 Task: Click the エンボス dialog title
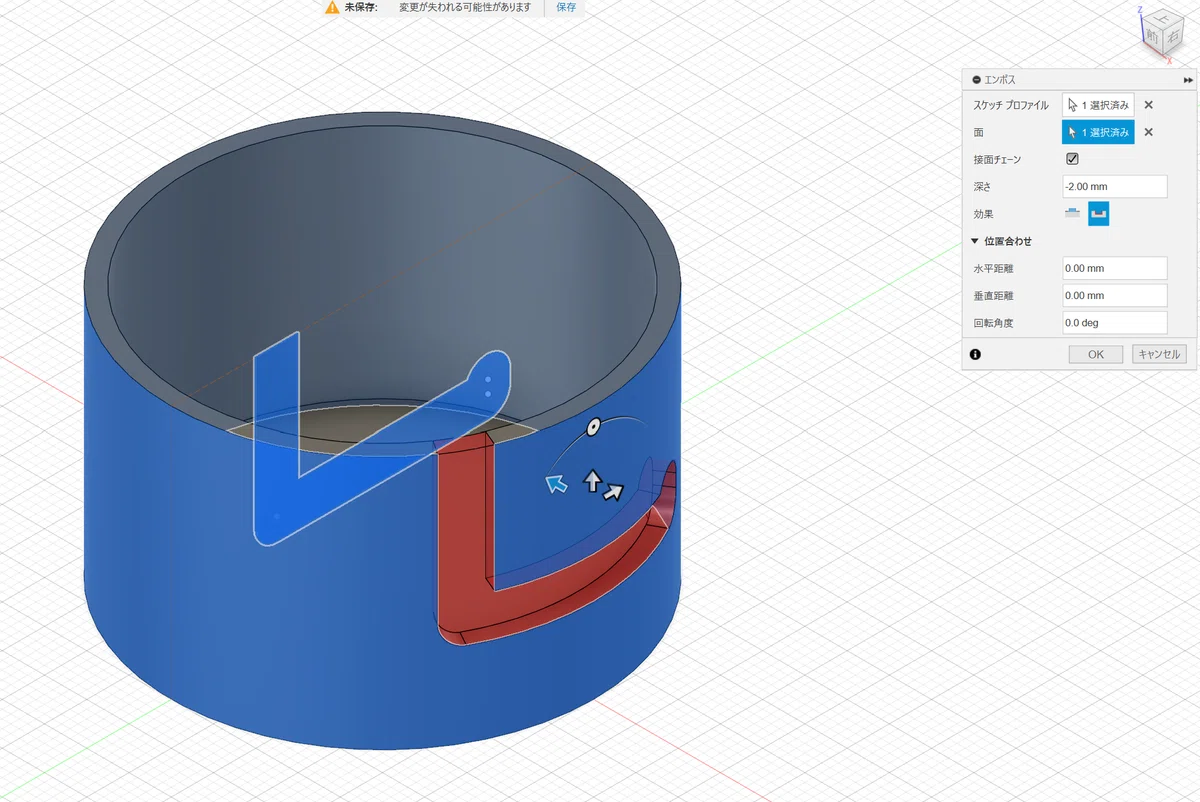click(x=1000, y=79)
